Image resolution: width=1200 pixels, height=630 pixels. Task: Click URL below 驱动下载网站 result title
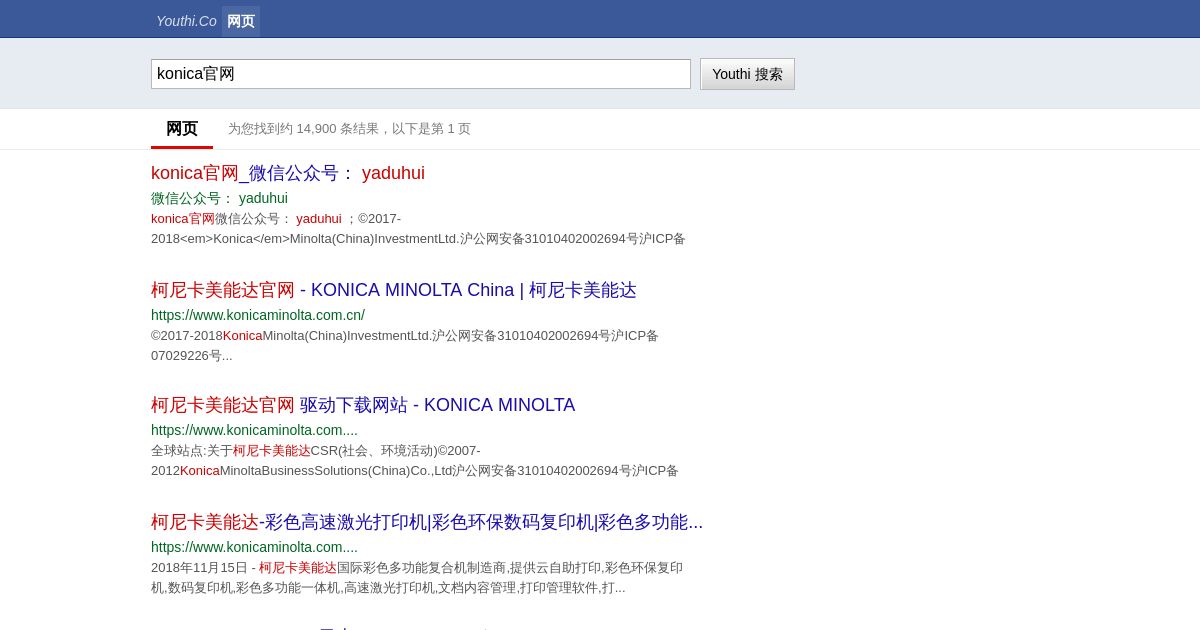click(x=254, y=430)
